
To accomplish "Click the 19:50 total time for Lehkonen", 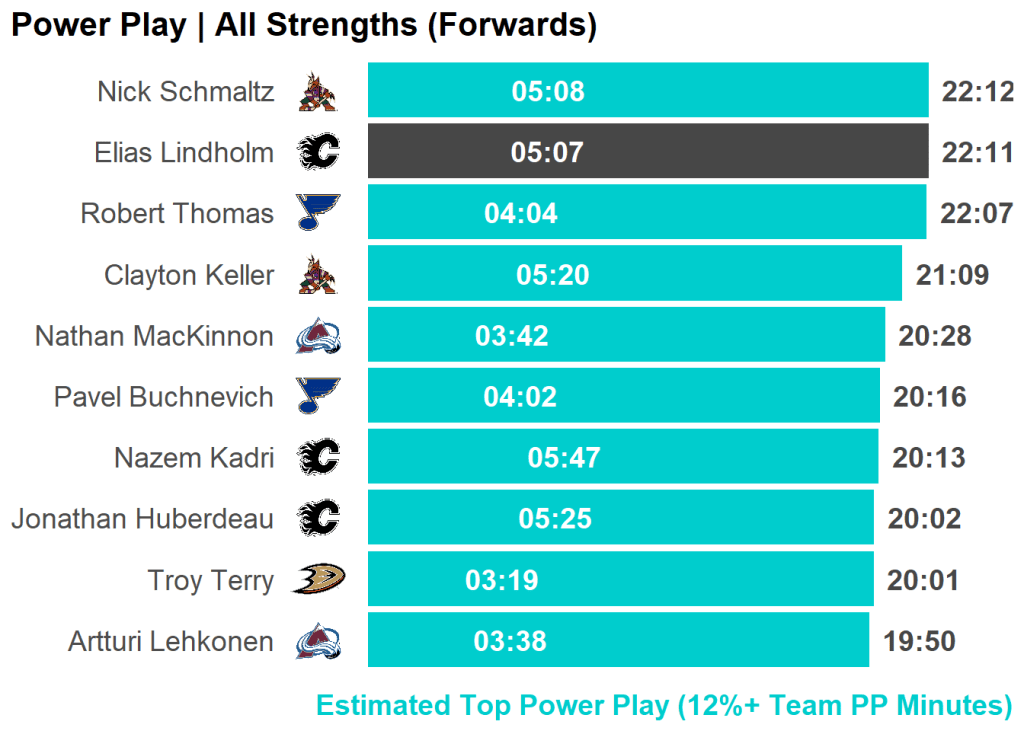I will pos(919,641).
